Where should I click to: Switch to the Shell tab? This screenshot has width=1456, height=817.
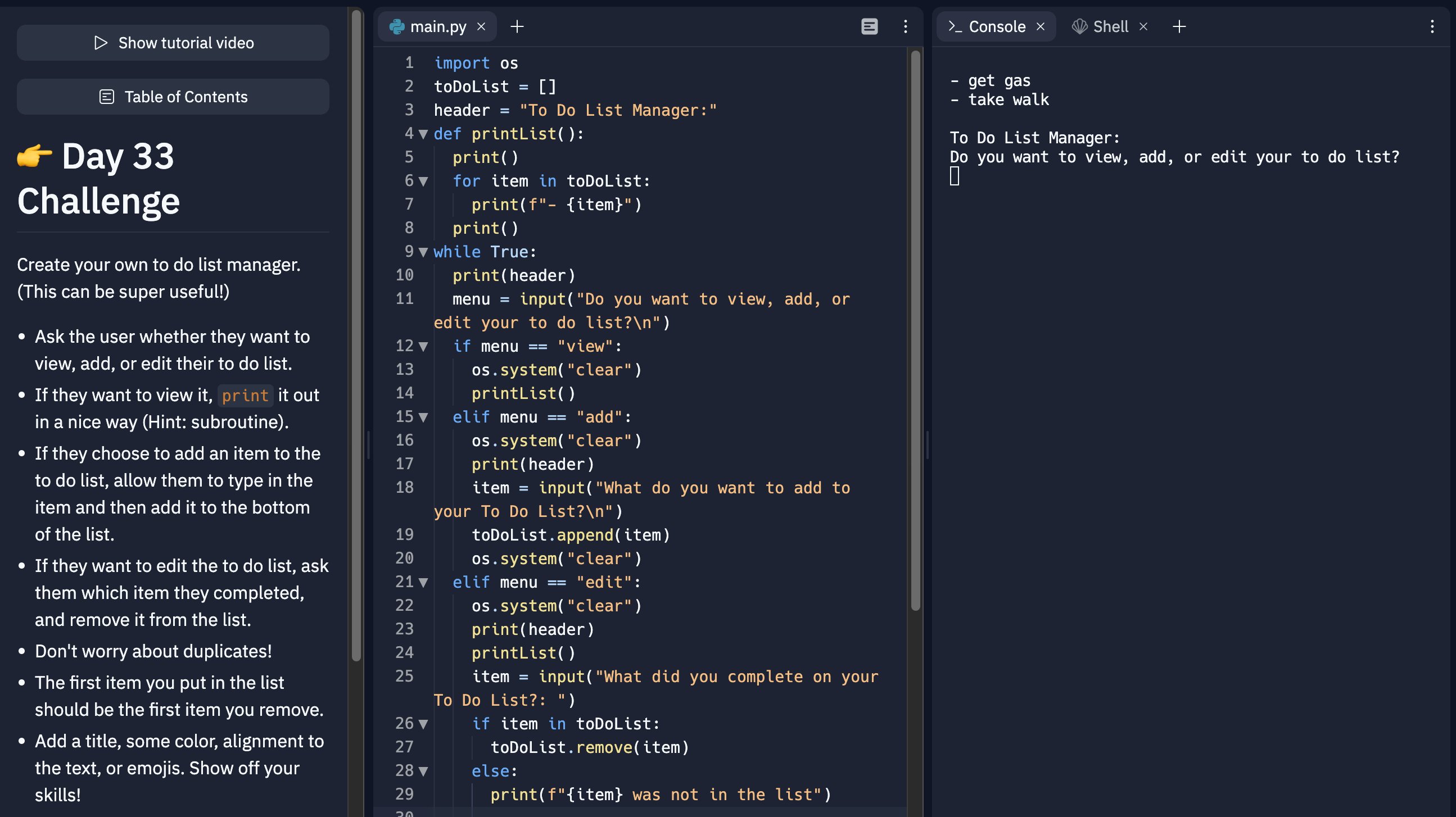coord(1110,26)
